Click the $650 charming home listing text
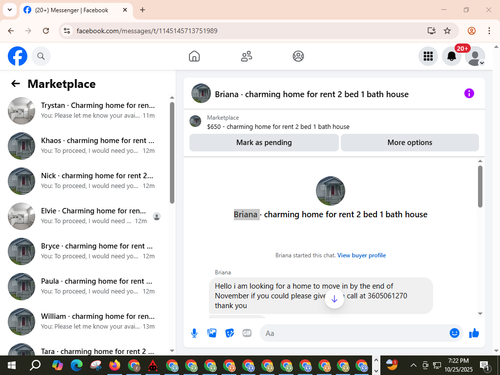The width and height of the screenshot is (500, 375). click(278, 127)
